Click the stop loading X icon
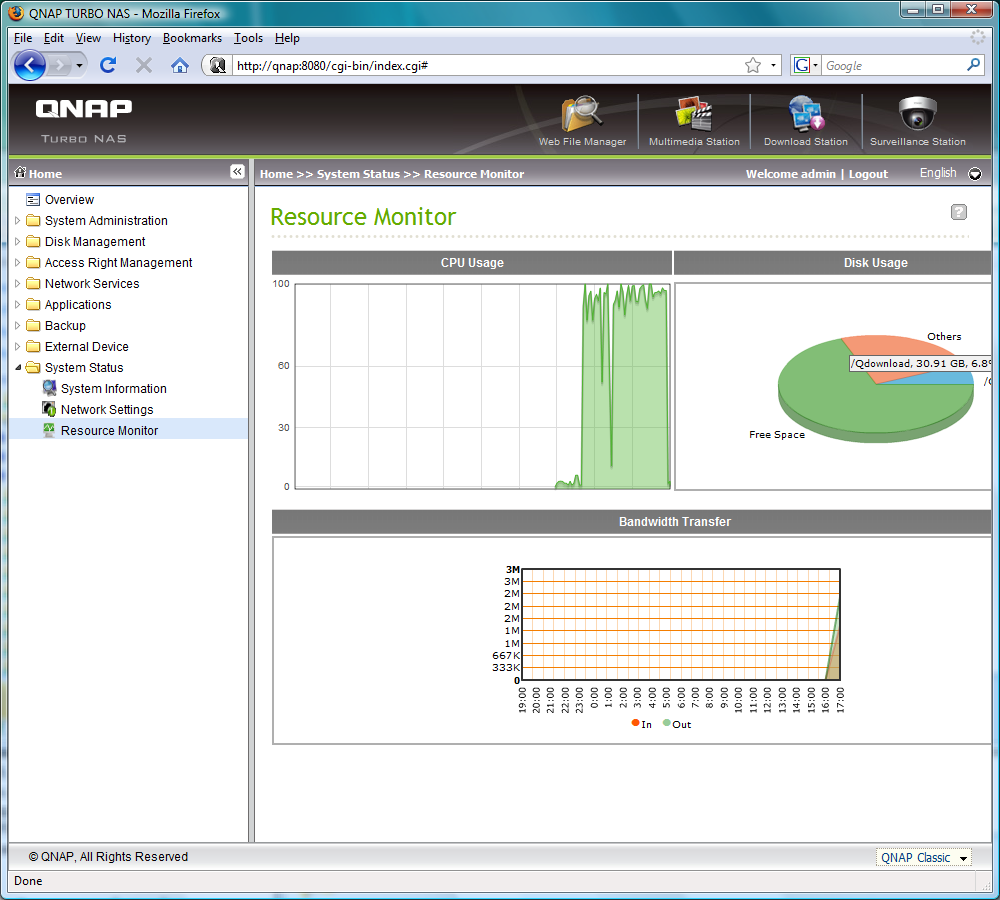 tap(144, 65)
